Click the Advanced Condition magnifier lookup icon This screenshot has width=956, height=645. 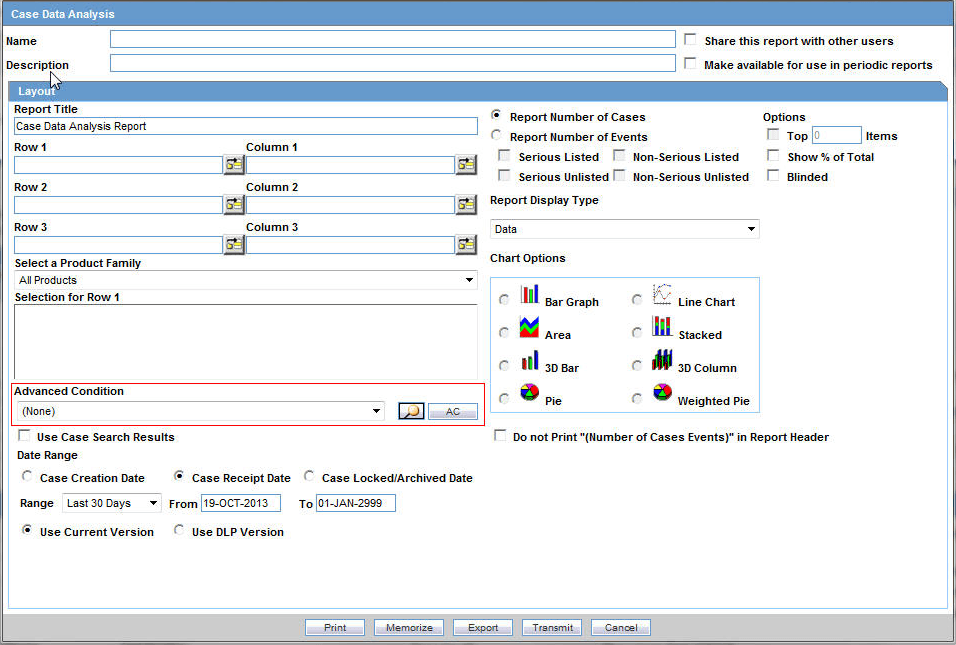tap(411, 412)
